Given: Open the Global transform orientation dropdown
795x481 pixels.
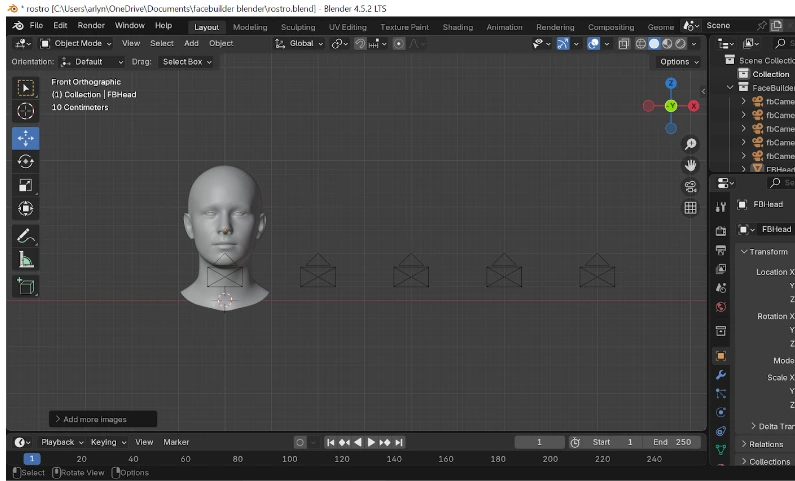Looking at the screenshot, I should 300,44.
